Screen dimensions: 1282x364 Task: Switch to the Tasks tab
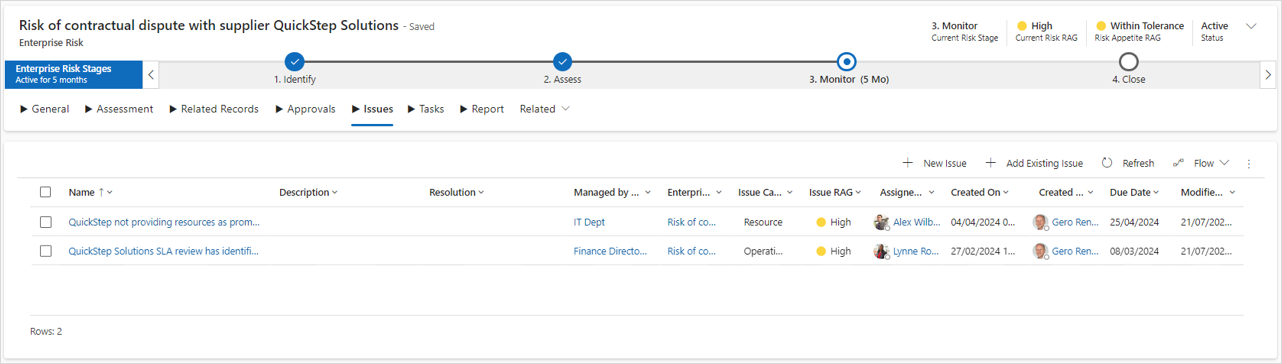tap(426, 109)
